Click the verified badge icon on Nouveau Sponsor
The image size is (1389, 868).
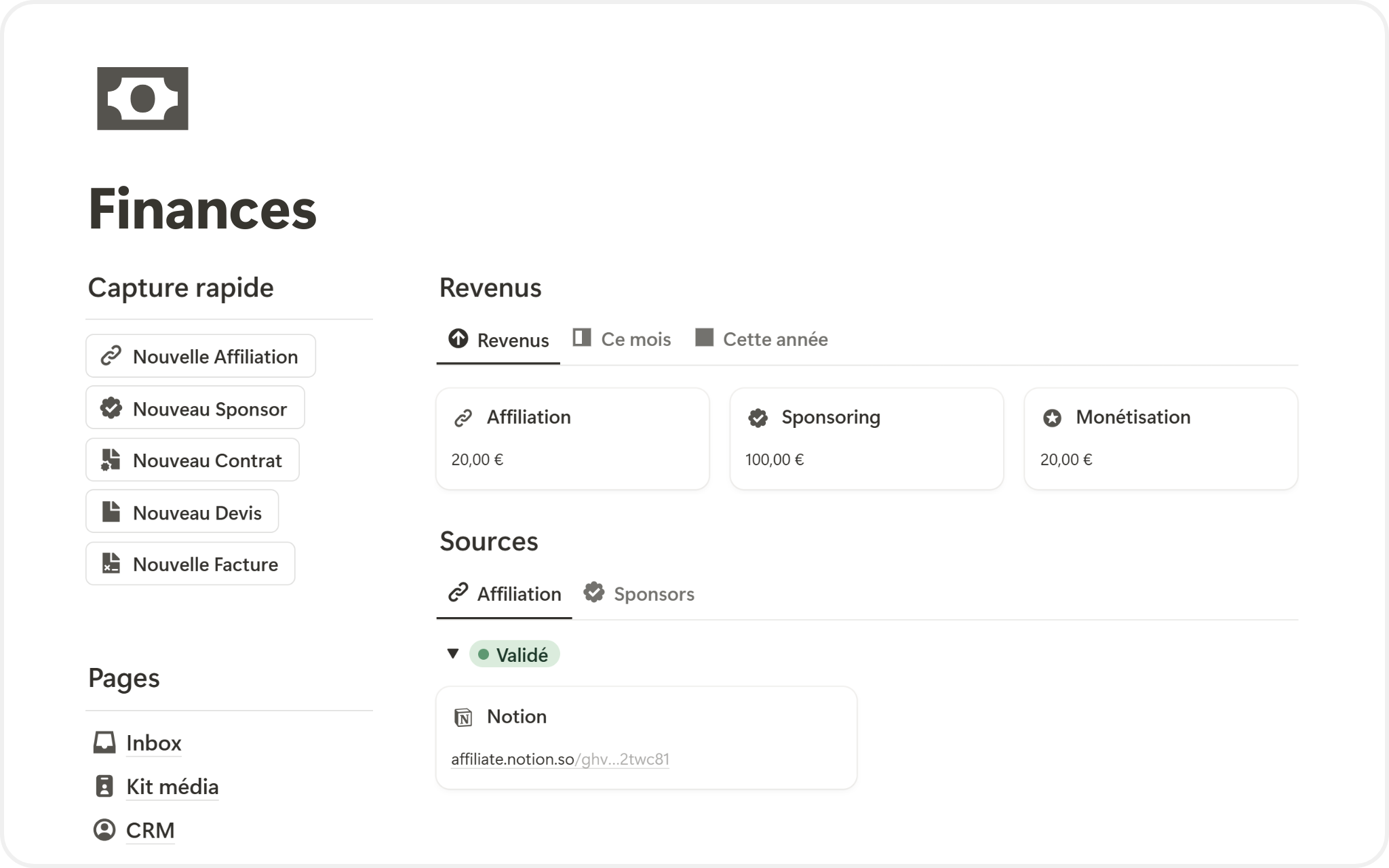click(111, 408)
